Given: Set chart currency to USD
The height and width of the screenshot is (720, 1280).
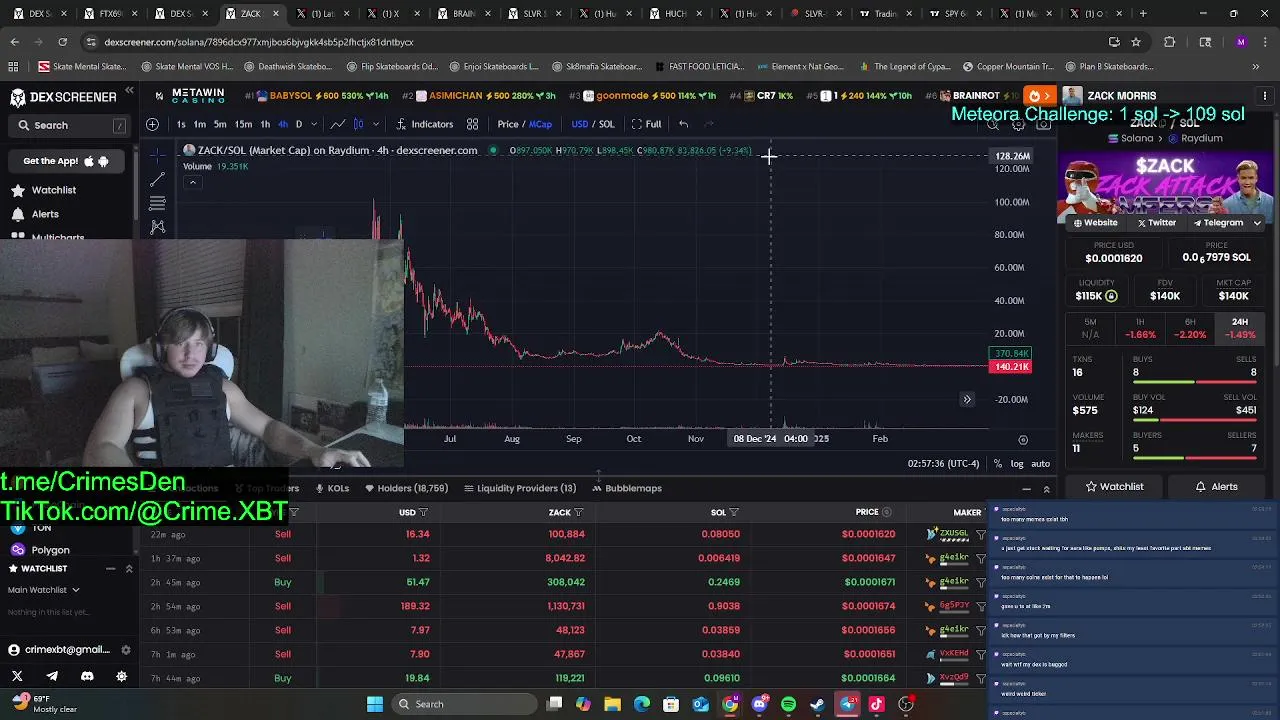Looking at the screenshot, I should click(x=579, y=124).
